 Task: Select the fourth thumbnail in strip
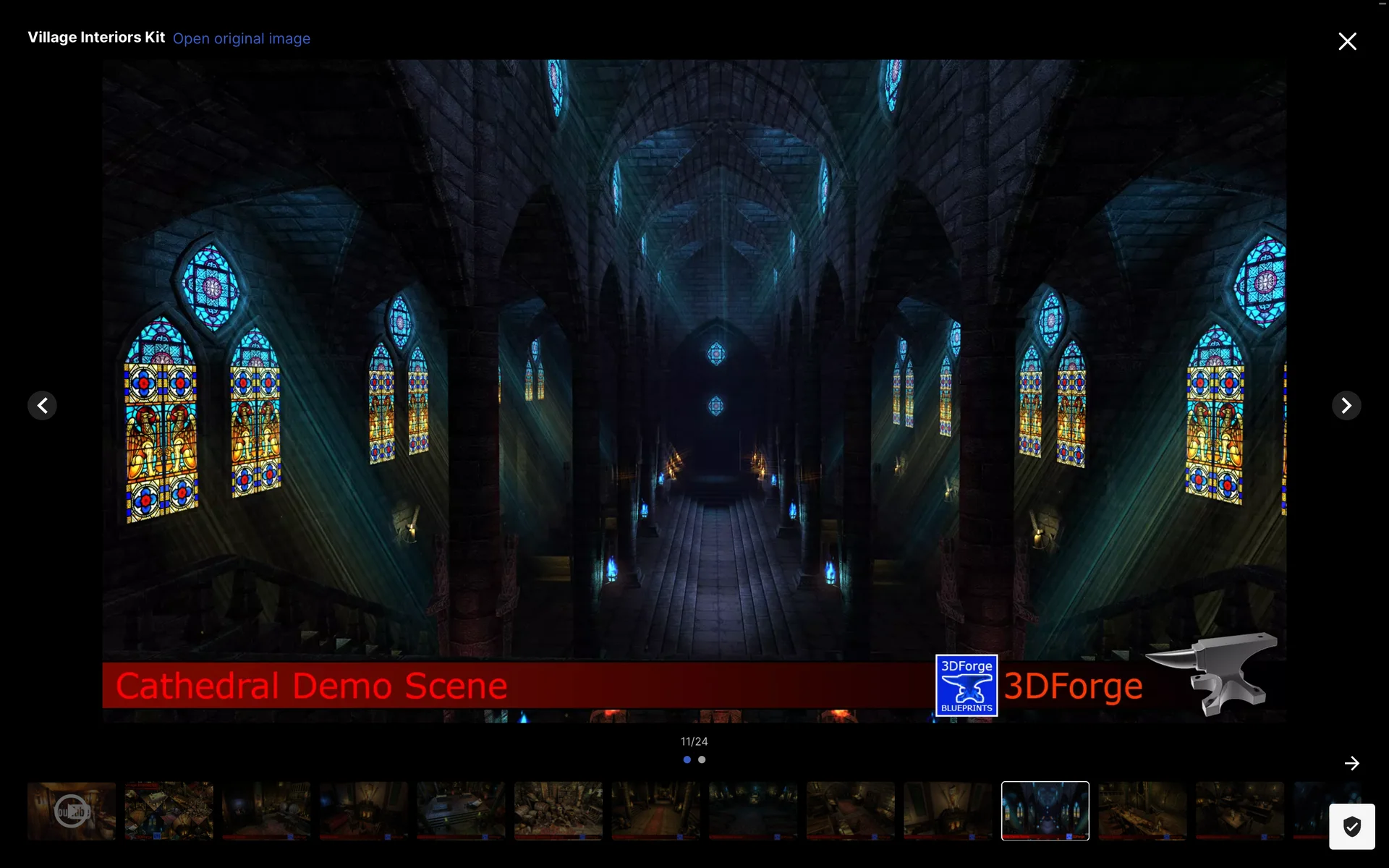tap(363, 810)
